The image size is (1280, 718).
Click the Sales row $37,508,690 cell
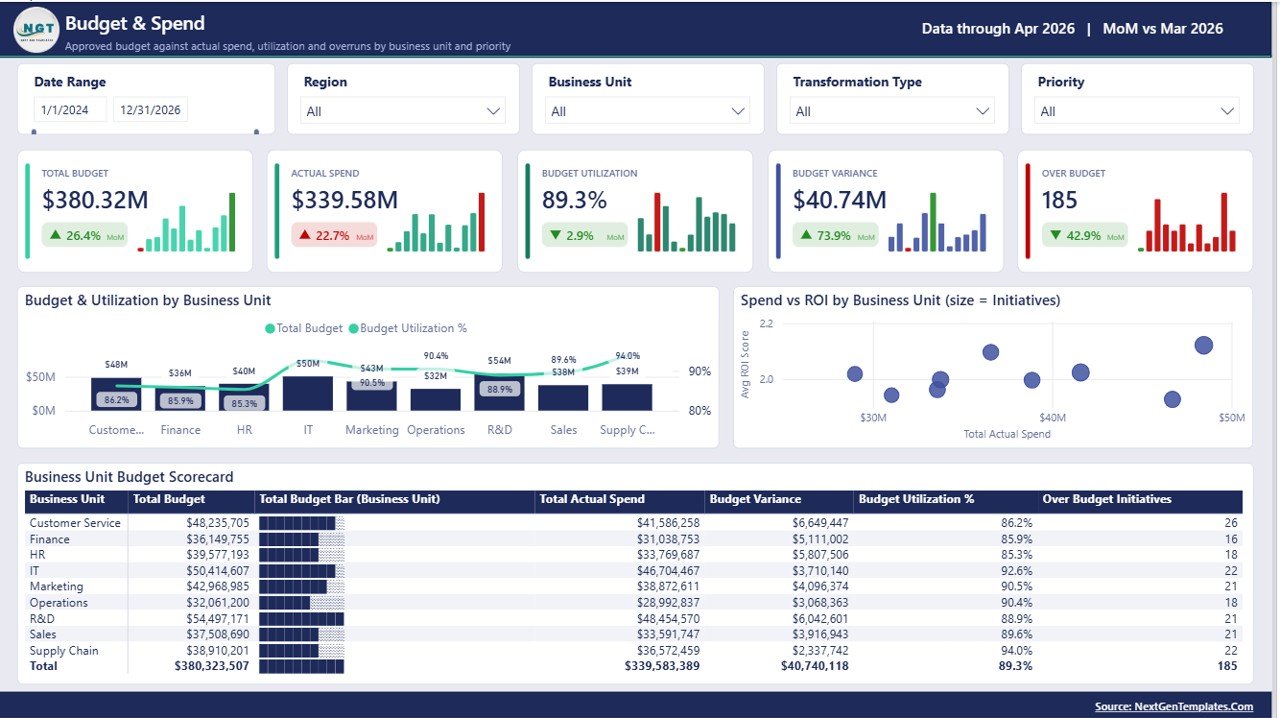pyautogui.click(x=218, y=634)
